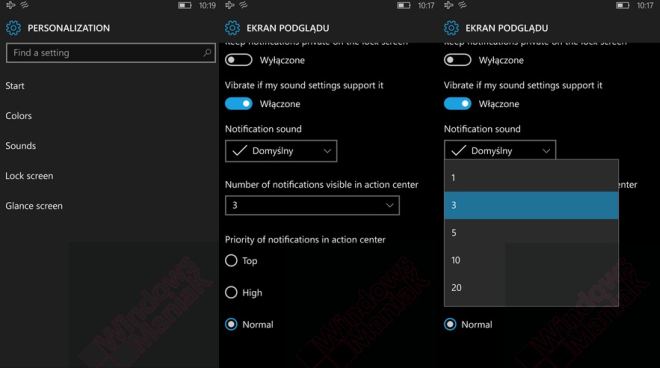Screen dimensions: 660x368
Task: Click 'Notification sound' label in middle phone
Action: (x=263, y=129)
